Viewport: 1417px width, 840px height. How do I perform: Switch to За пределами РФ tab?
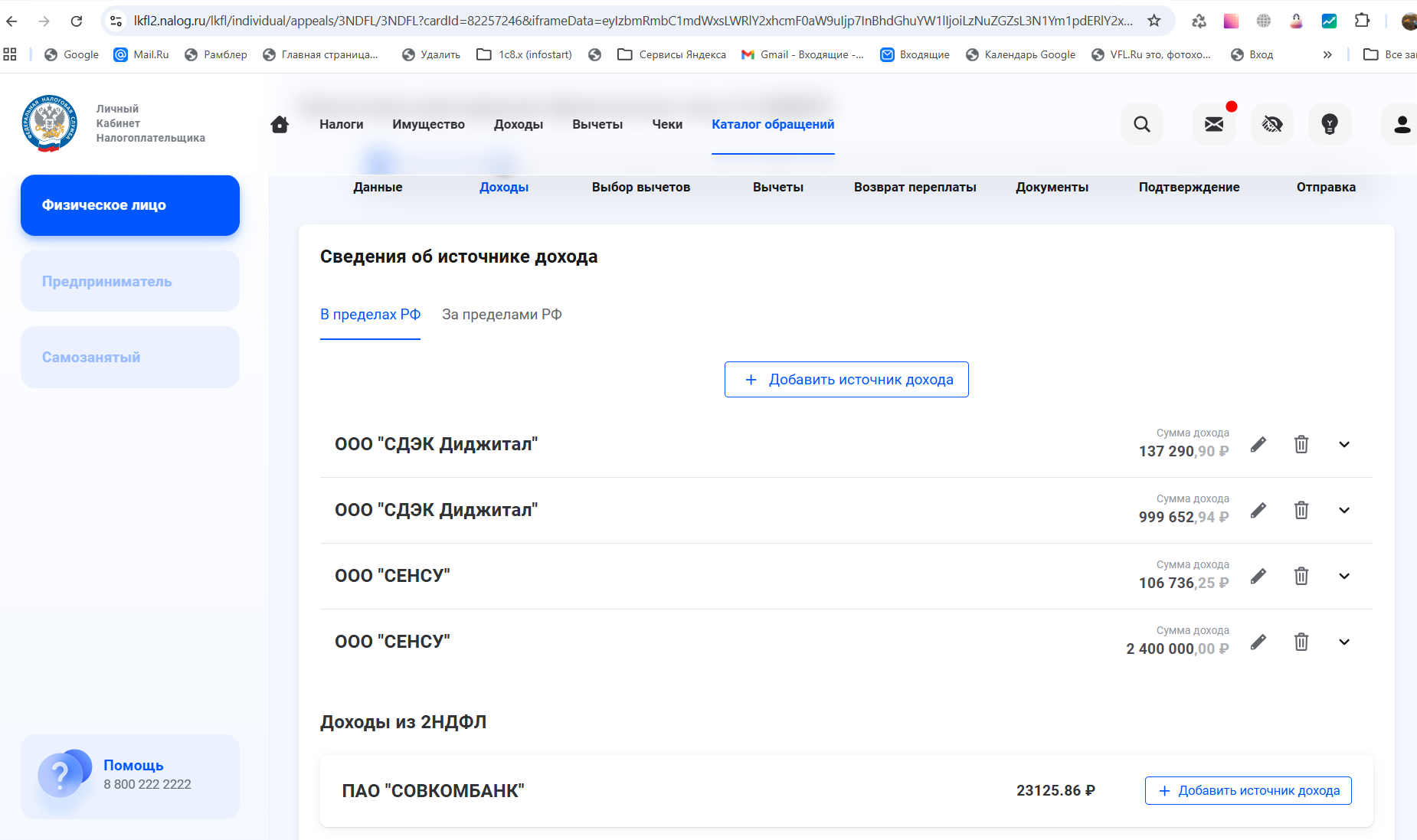tap(502, 315)
